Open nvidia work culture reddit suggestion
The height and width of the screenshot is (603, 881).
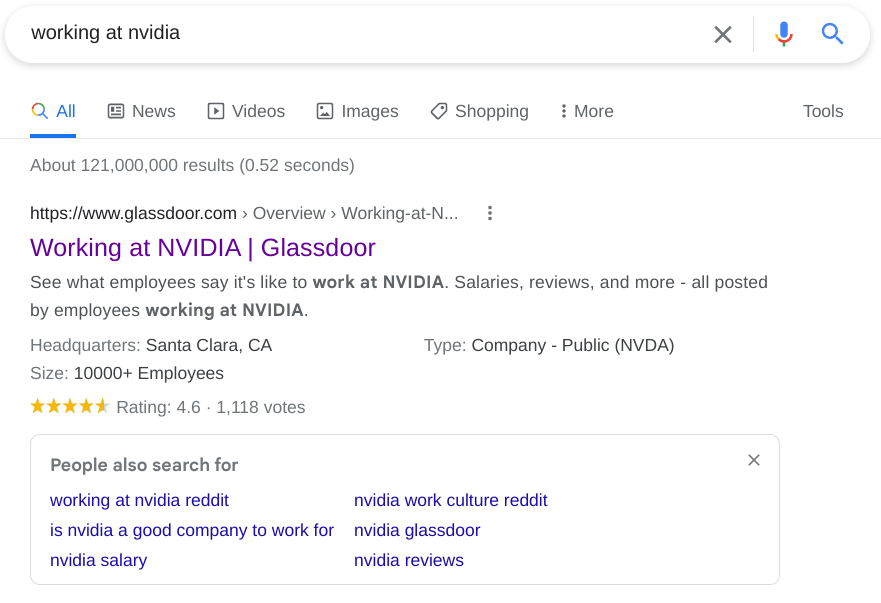pyautogui.click(x=450, y=500)
